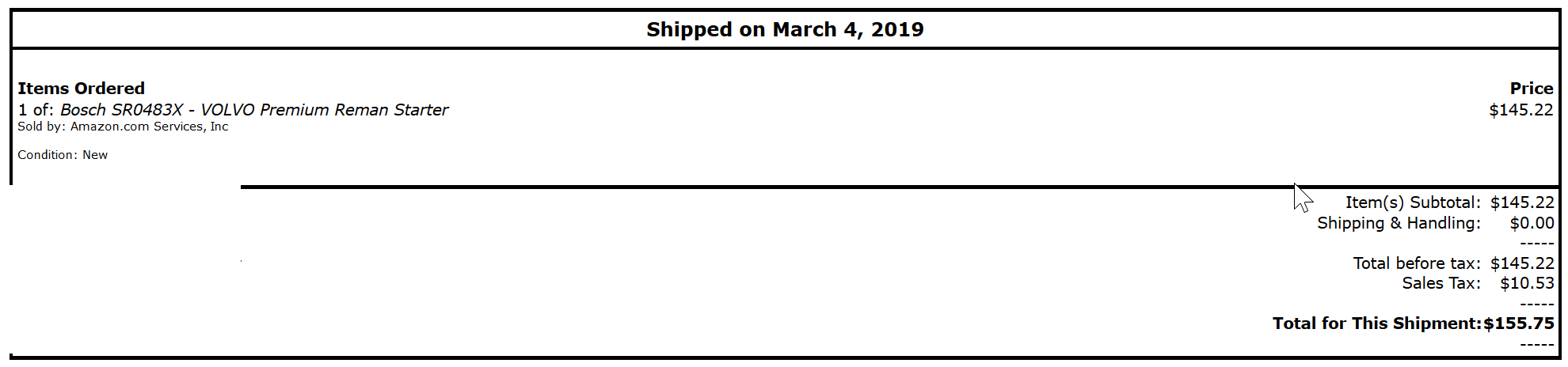Click the "Sales Tax:" label
This screenshot has height=367, width=1568.
pyautogui.click(x=1441, y=283)
